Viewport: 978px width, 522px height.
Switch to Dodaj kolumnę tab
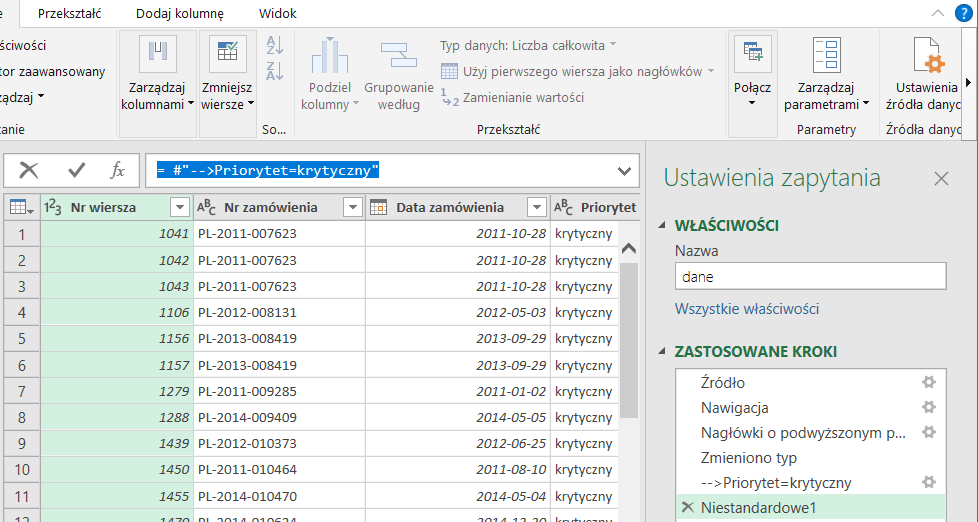(179, 13)
